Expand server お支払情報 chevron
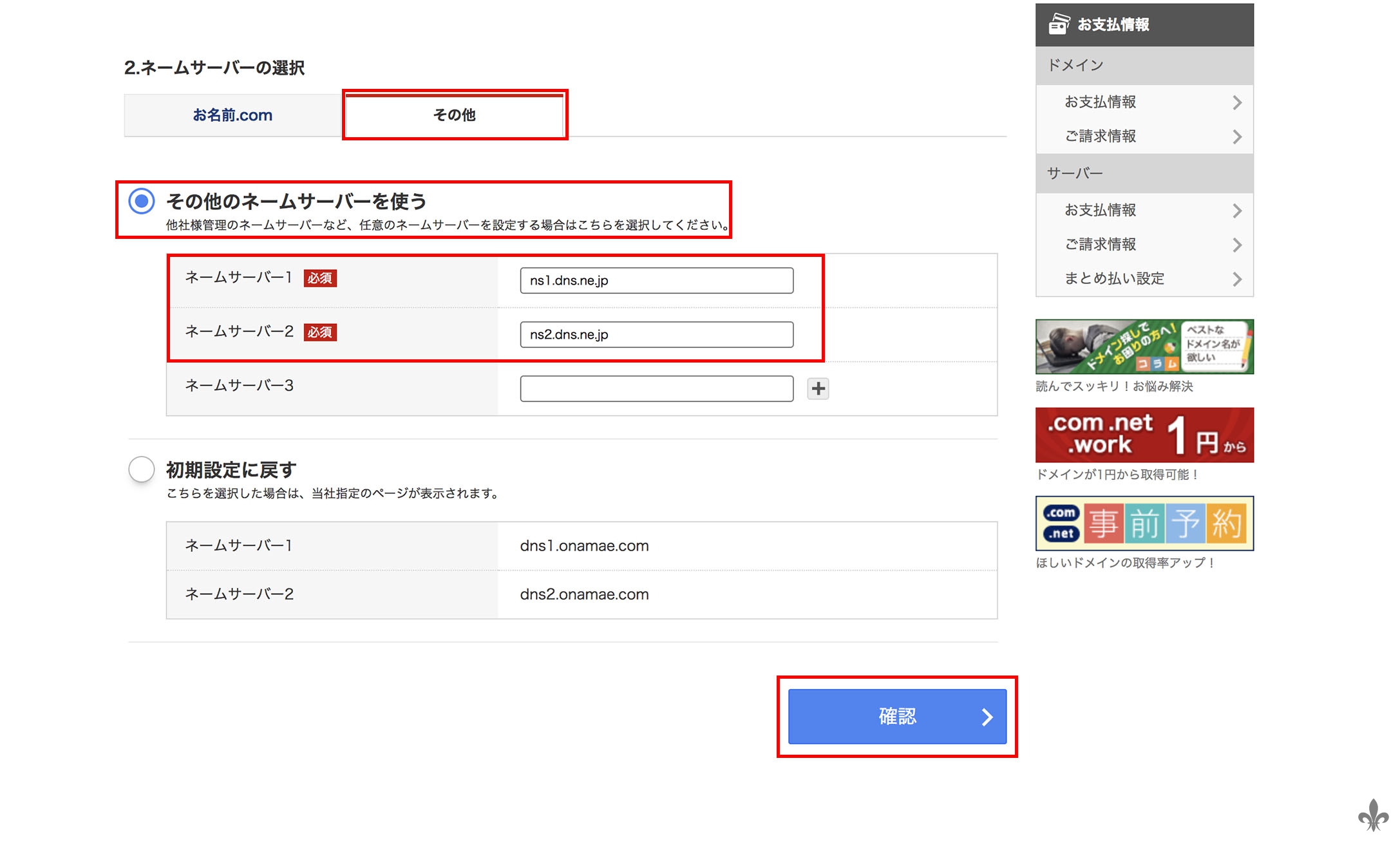This screenshot has width=1400, height=841. (x=1236, y=211)
